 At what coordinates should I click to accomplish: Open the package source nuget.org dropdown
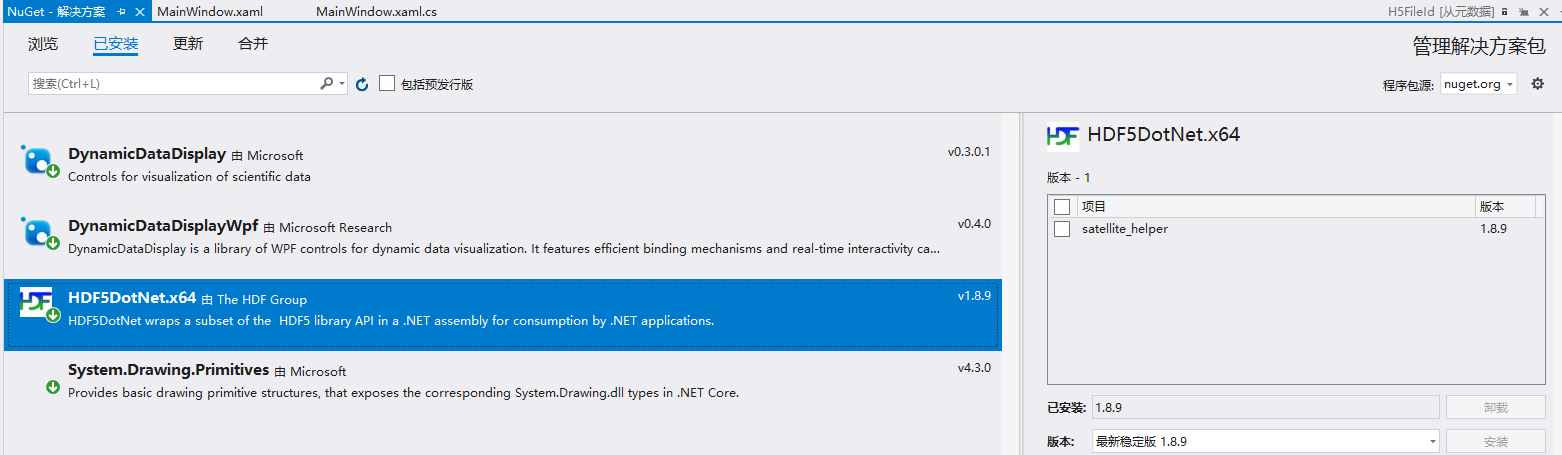click(1479, 84)
